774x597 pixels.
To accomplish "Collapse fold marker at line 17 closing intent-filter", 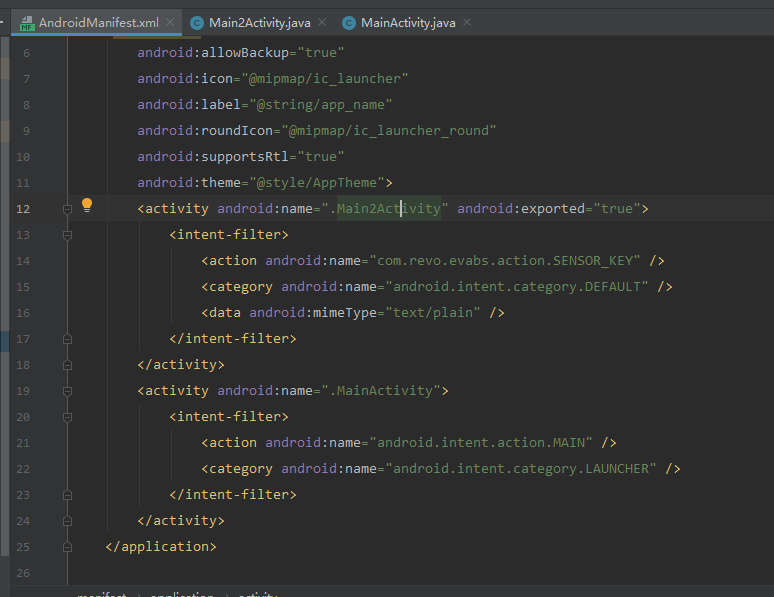I will coord(68,339).
